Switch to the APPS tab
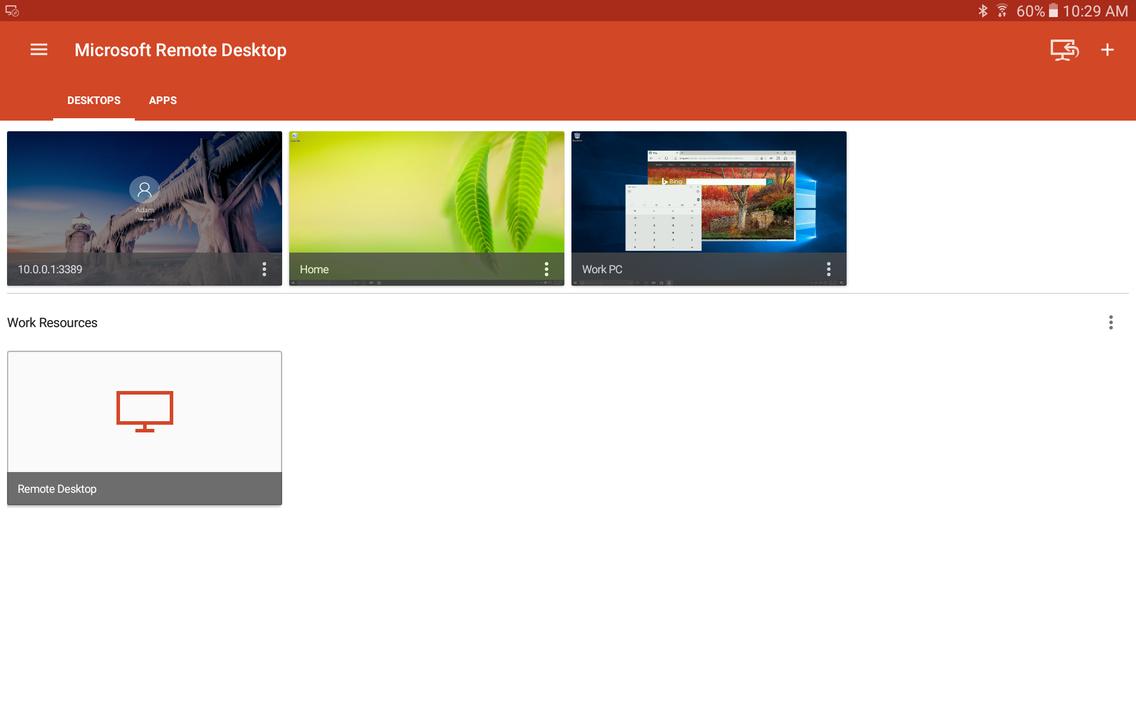Image resolution: width=1136 pixels, height=710 pixels. pos(162,100)
